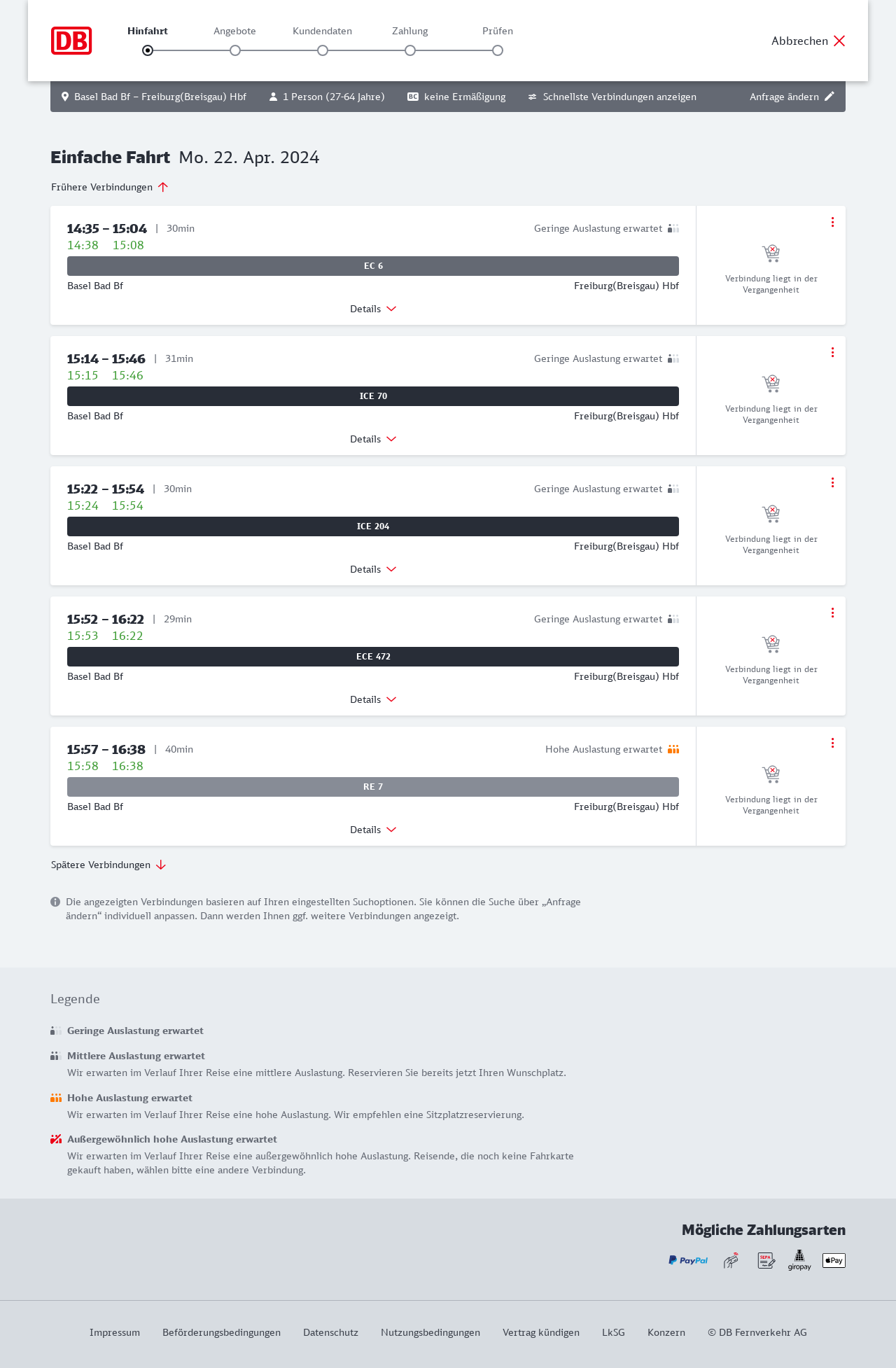This screenshot has width=896, height=1368.
Task: Show earlier connections via Frühere Verbindungen
Action: 110,187
